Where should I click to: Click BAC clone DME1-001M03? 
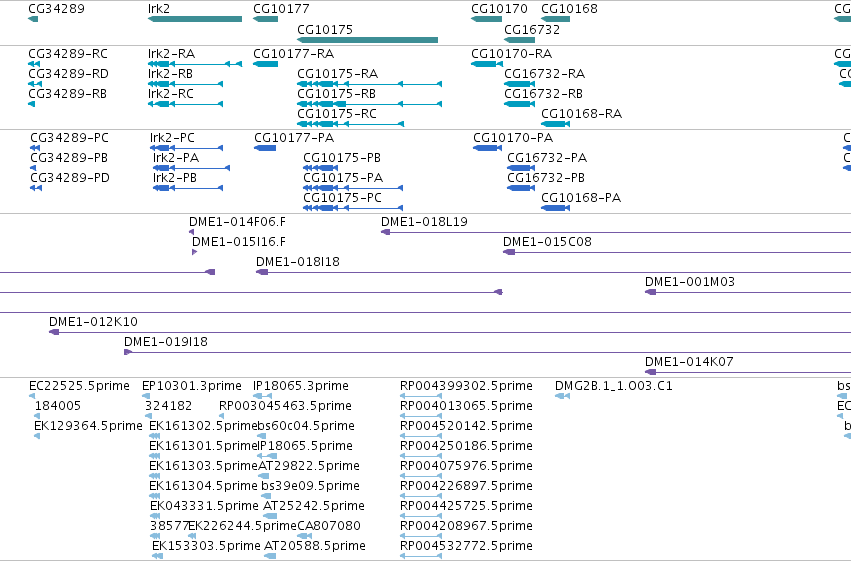click(x=690, y=282)
